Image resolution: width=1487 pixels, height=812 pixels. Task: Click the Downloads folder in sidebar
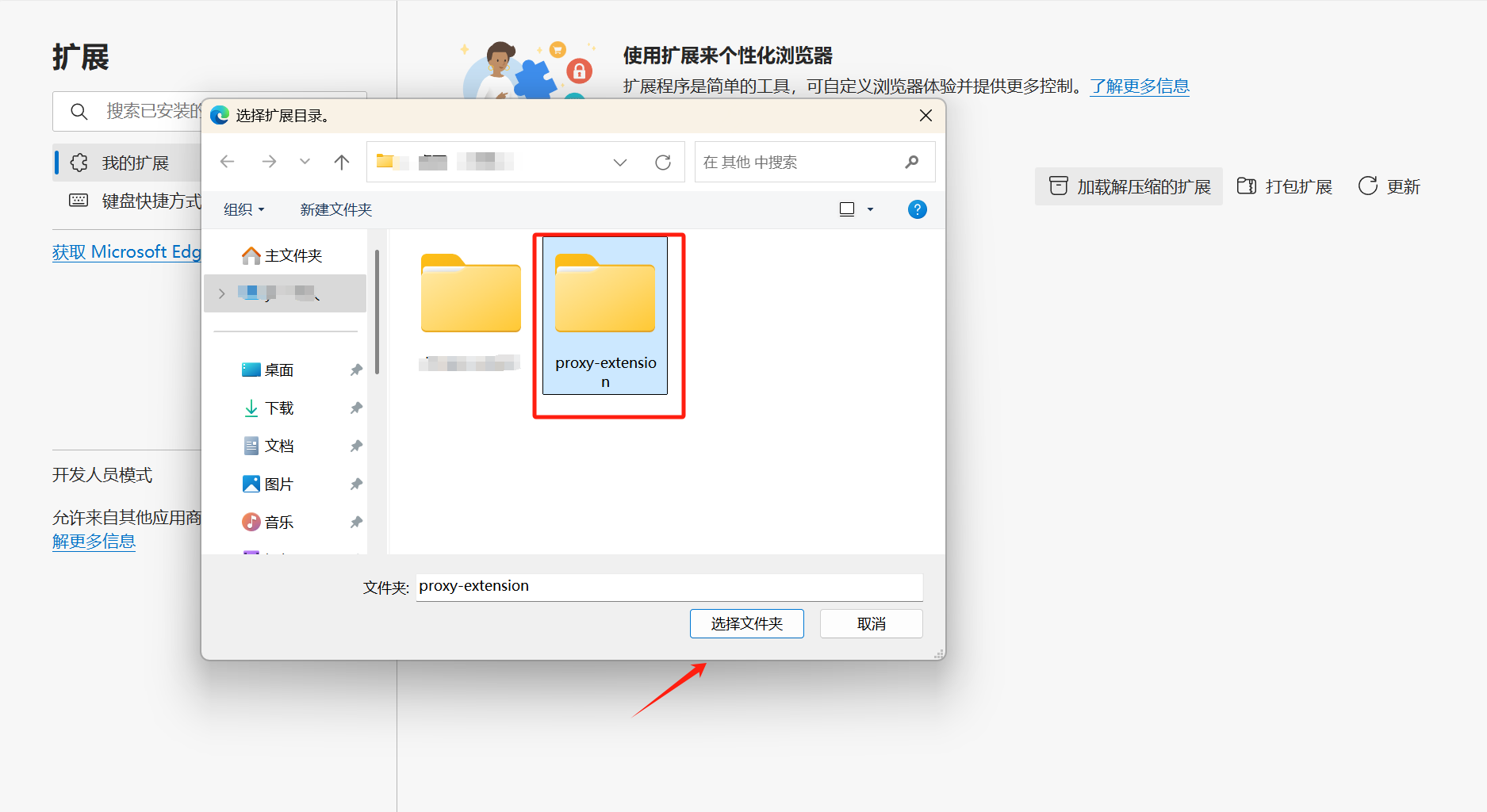pyautogui.click(x=278, y=408)
